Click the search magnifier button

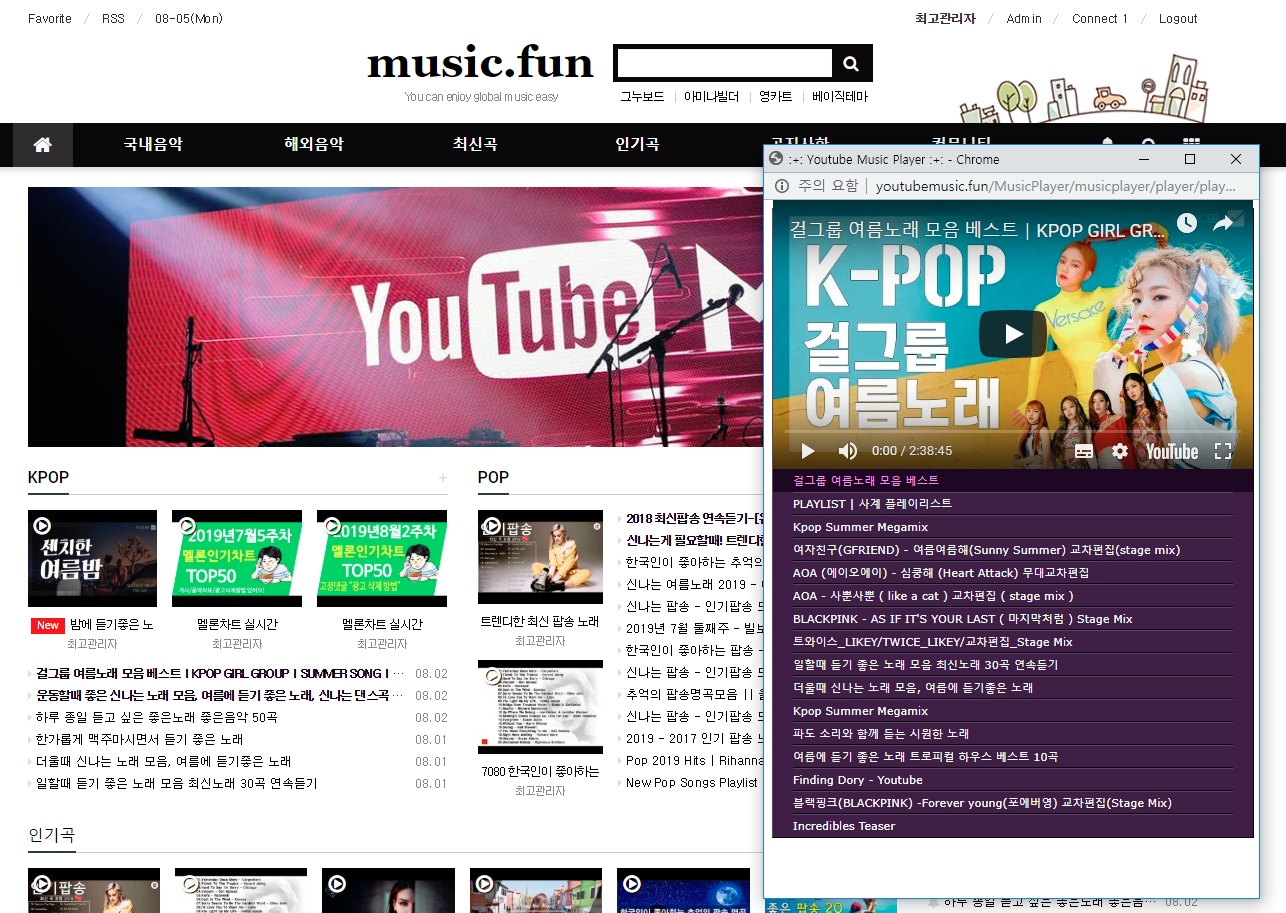(851, 64)
